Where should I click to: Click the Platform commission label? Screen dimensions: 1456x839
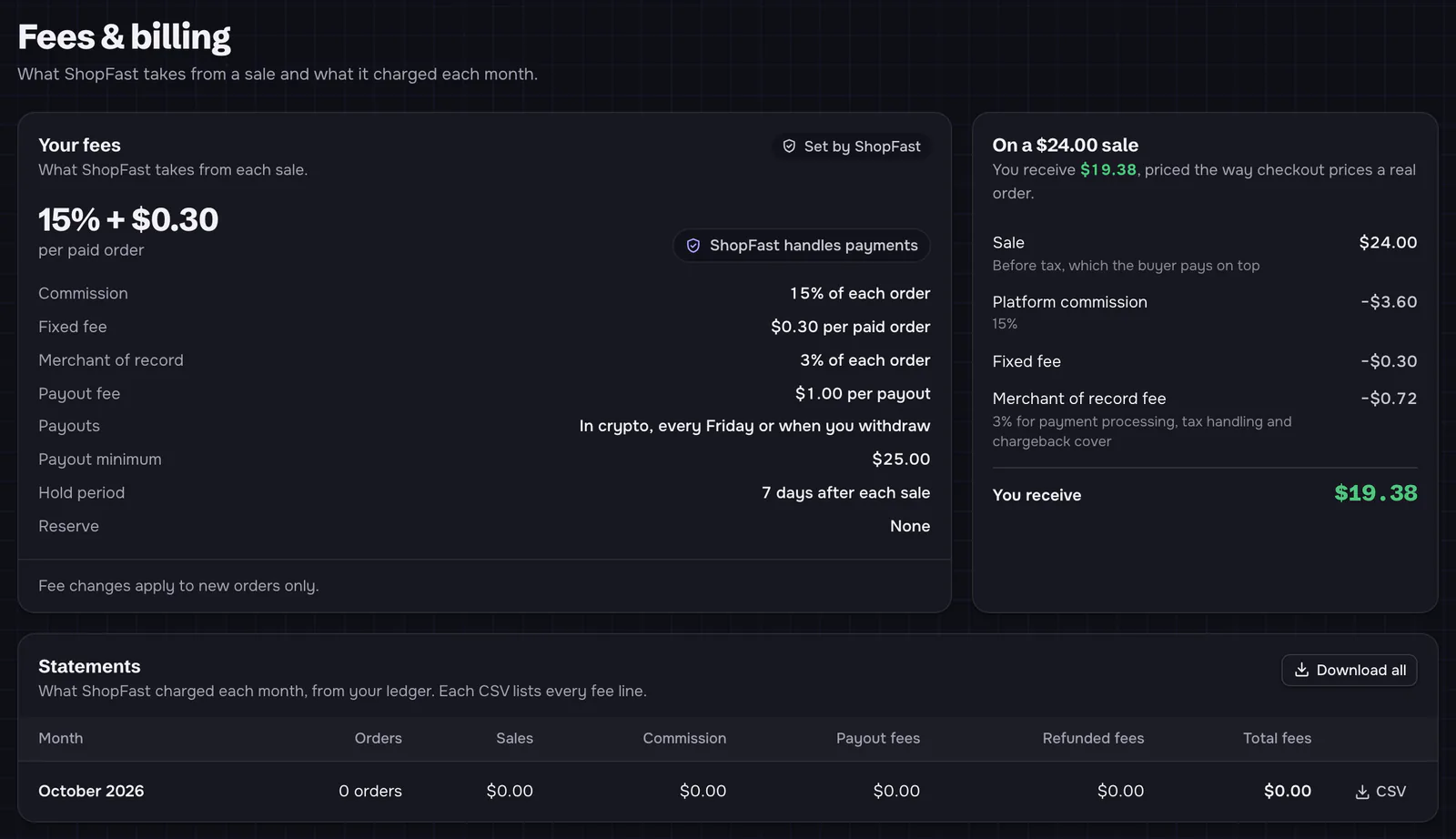pyautogui.click(x=1069, y=302)
